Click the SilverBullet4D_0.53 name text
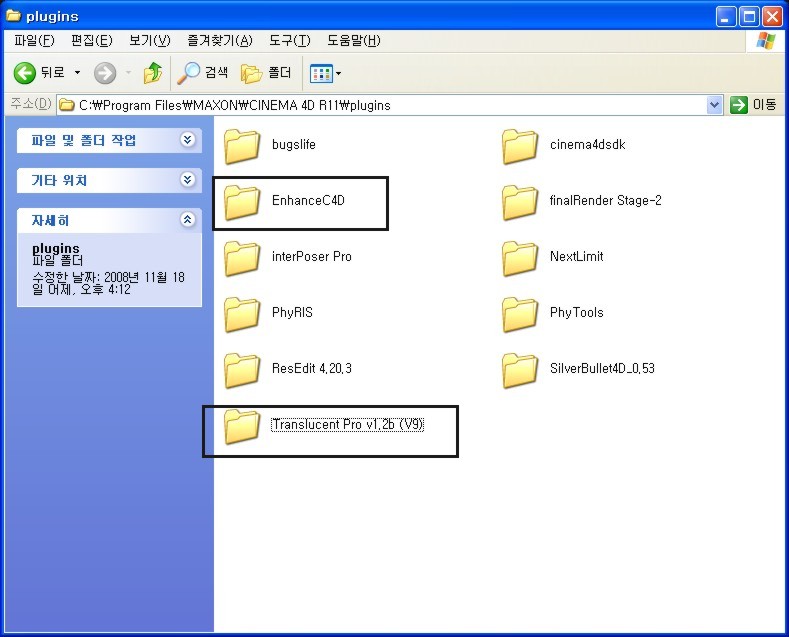 pyautogui.click(x=602, y=368)
